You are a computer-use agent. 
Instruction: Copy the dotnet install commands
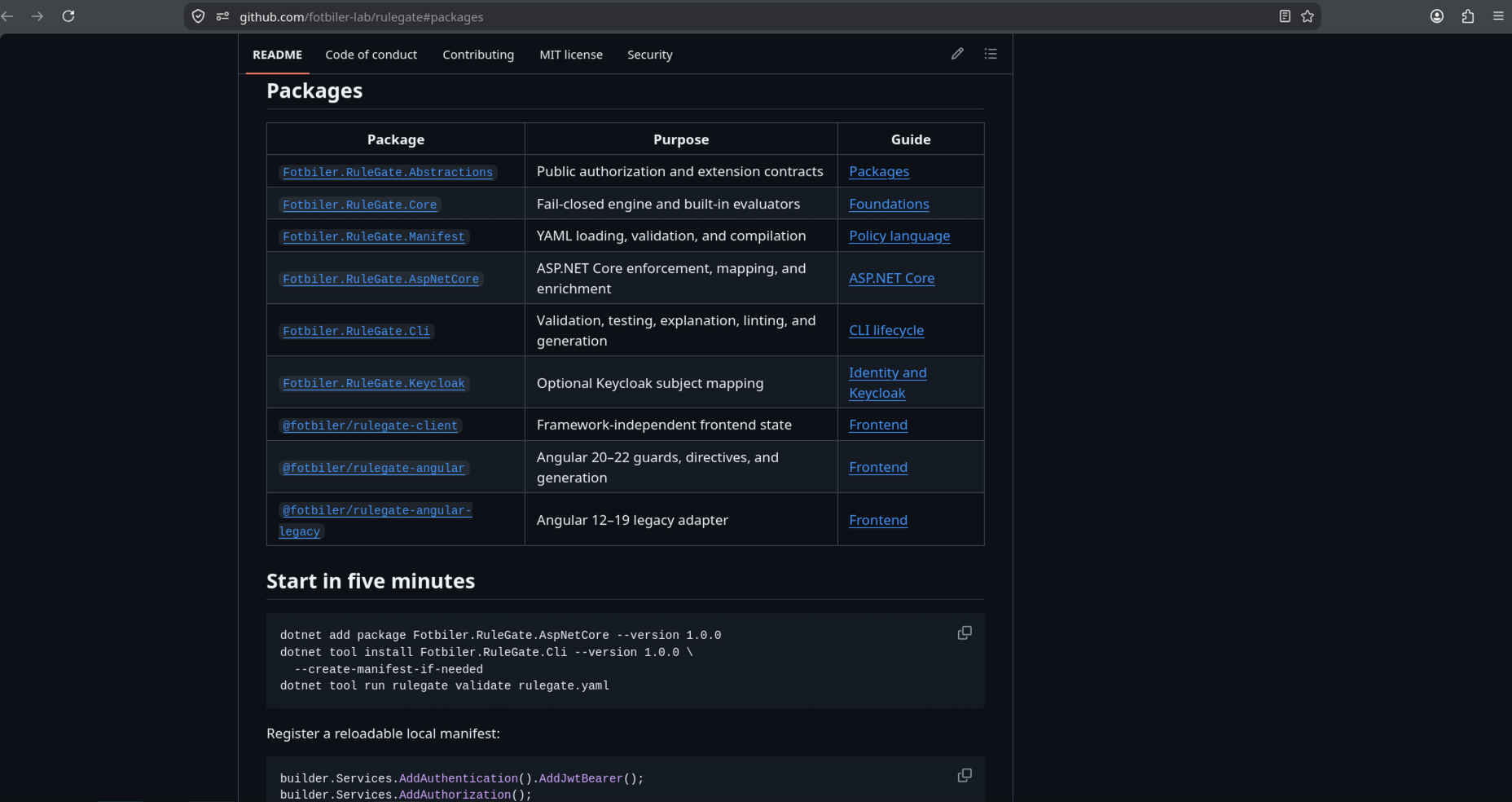tap(965, 633)
